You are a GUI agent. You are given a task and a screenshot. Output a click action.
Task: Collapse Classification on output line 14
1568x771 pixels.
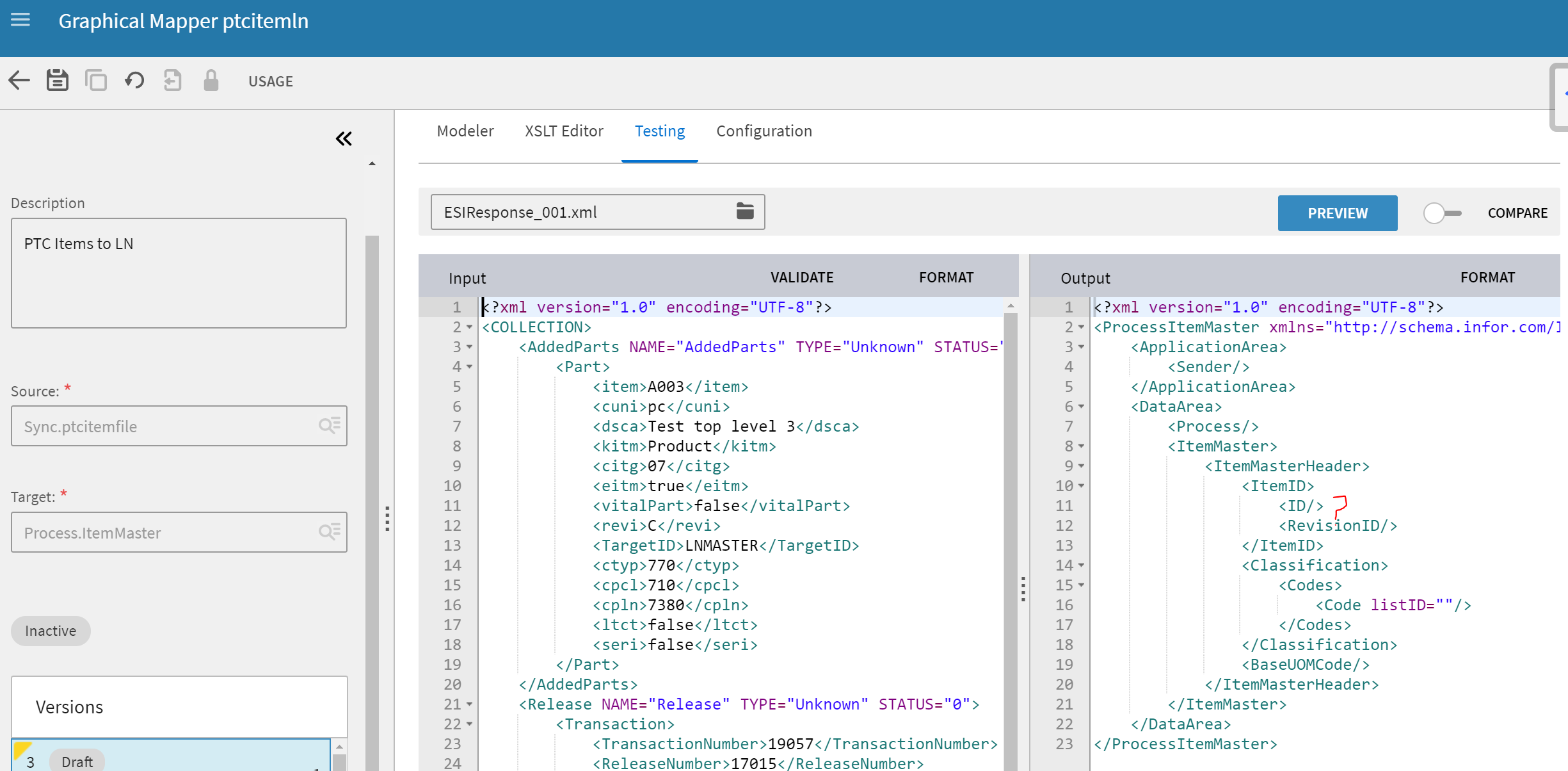click(1081, 566)
